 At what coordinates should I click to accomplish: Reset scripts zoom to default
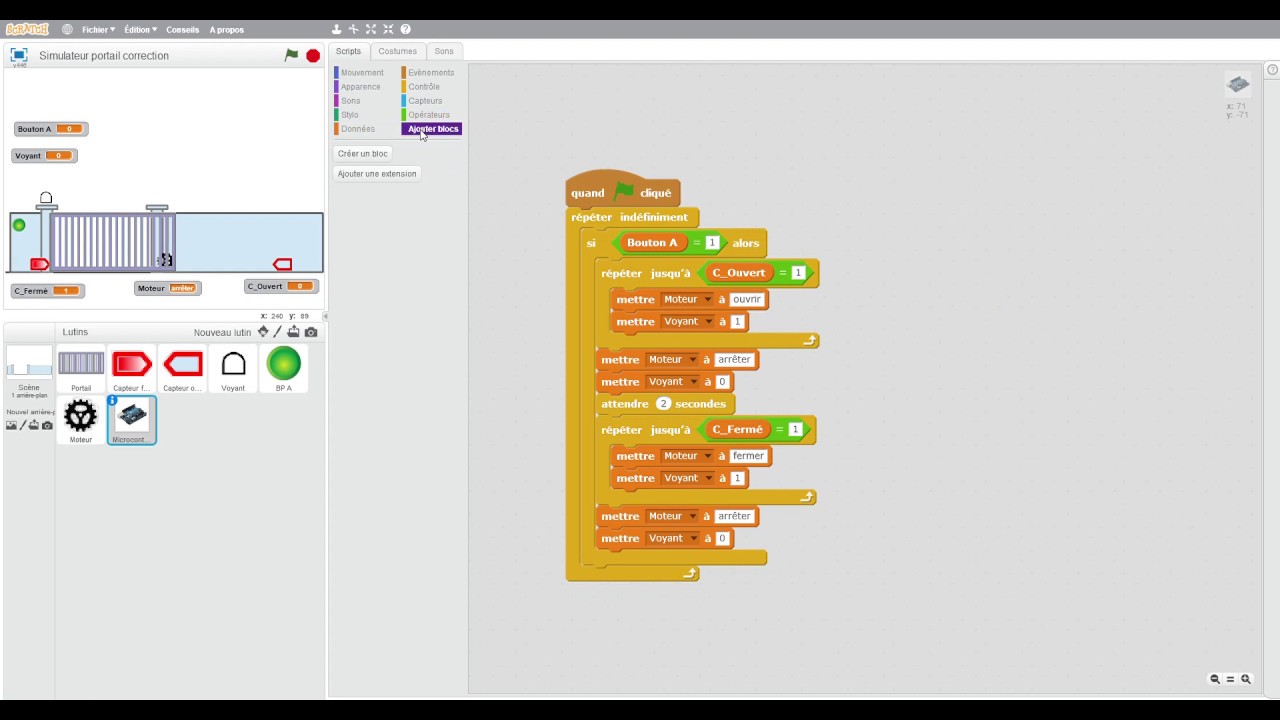1231,679
